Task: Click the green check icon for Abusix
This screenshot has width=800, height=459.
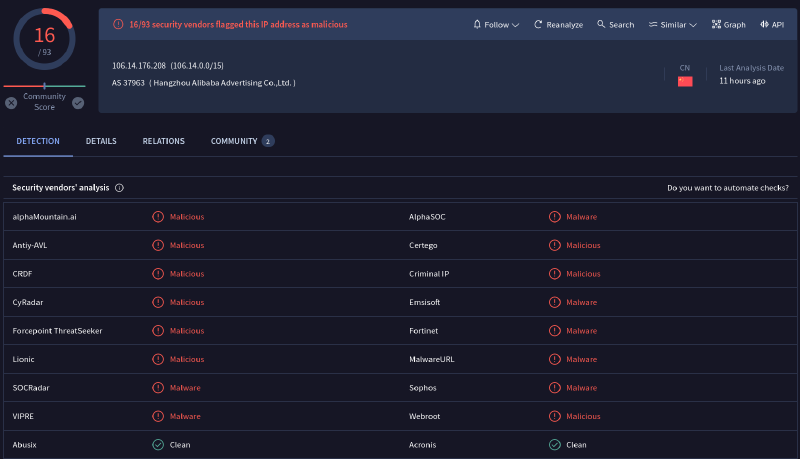Action: (x=158, y=445)
